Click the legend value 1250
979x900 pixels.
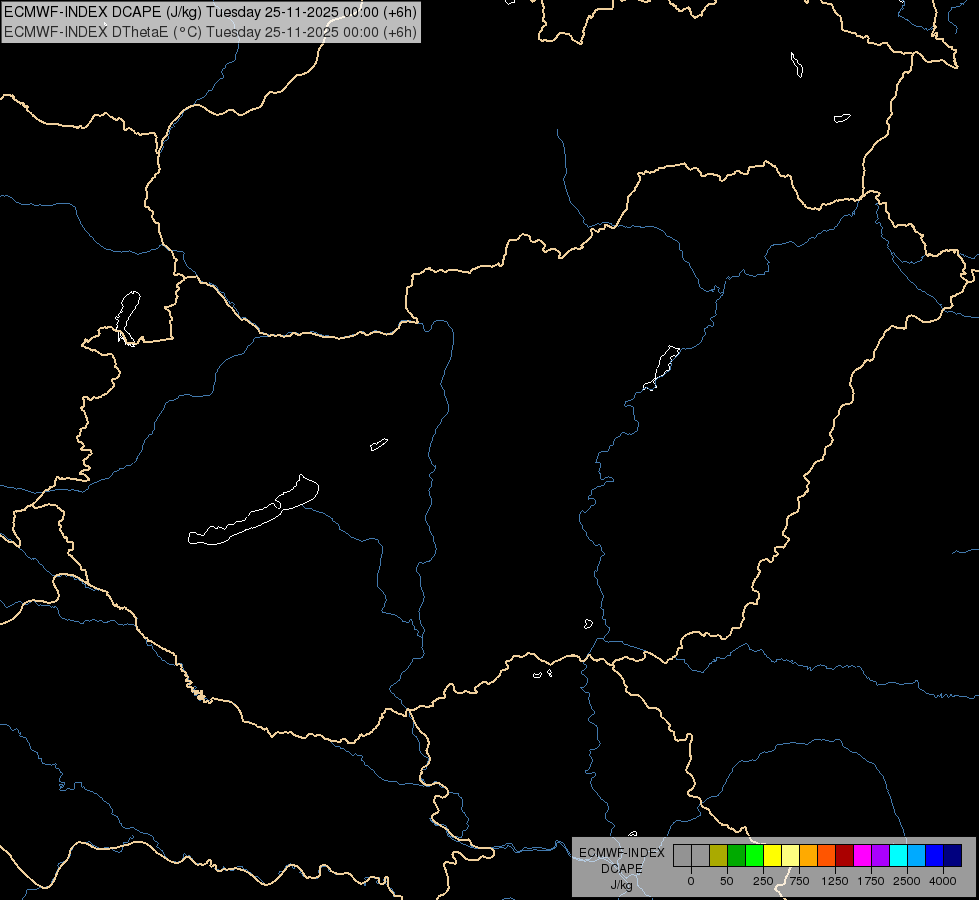coord(835,881)
